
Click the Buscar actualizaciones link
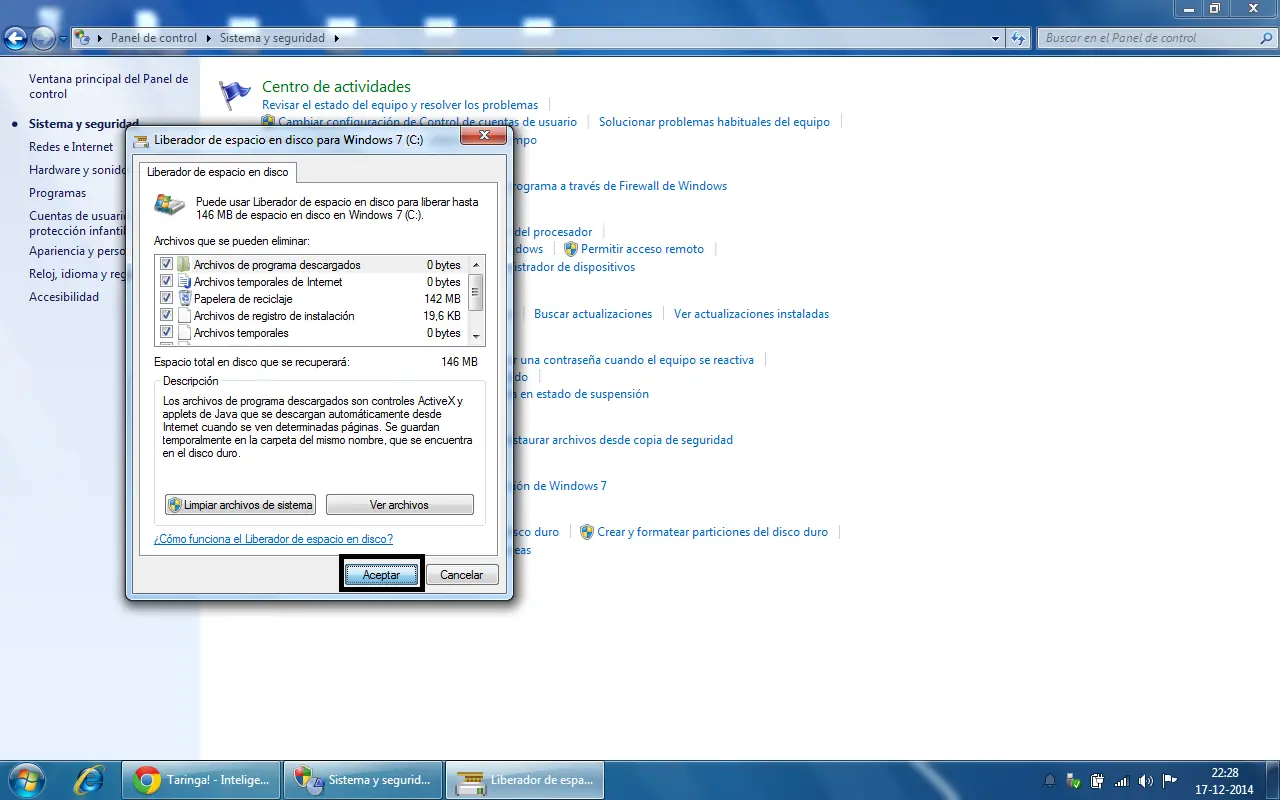(593, 314)
